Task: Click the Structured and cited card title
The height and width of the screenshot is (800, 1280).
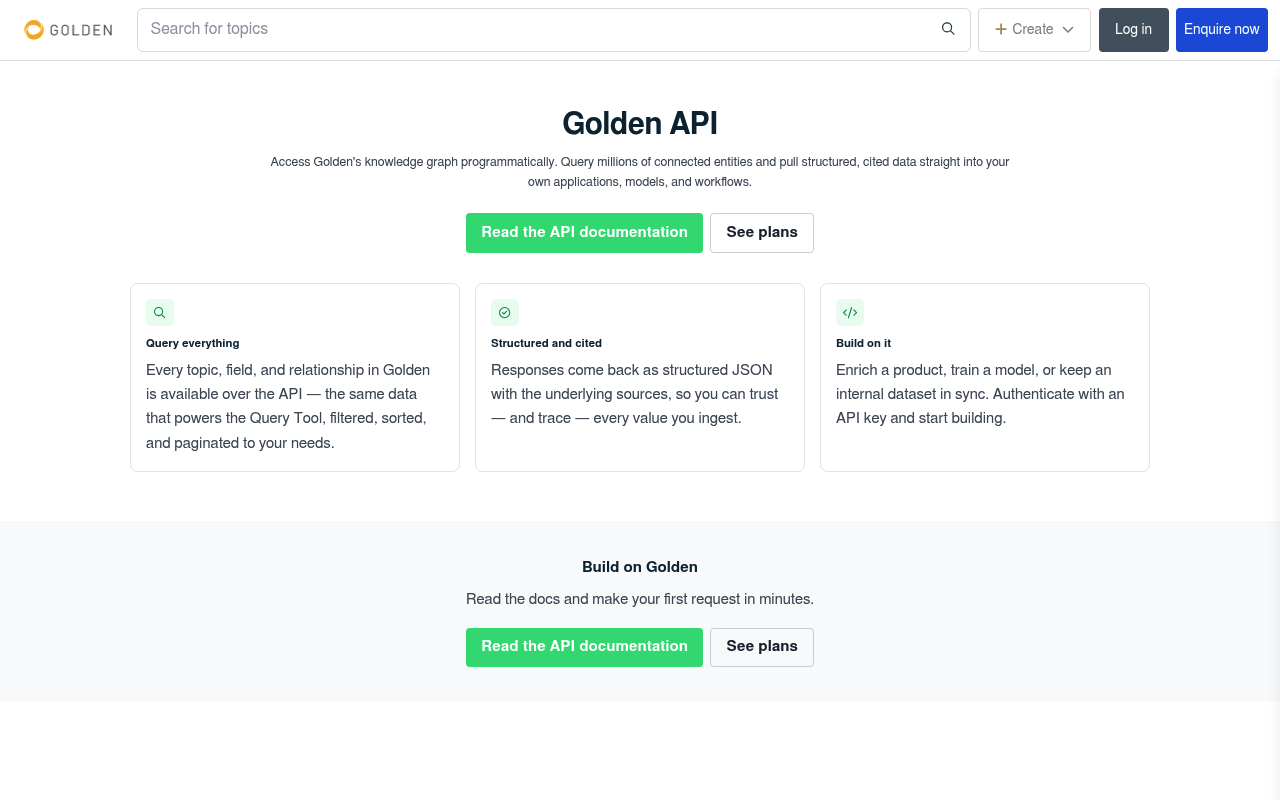Action: click(x=546, y=343)
